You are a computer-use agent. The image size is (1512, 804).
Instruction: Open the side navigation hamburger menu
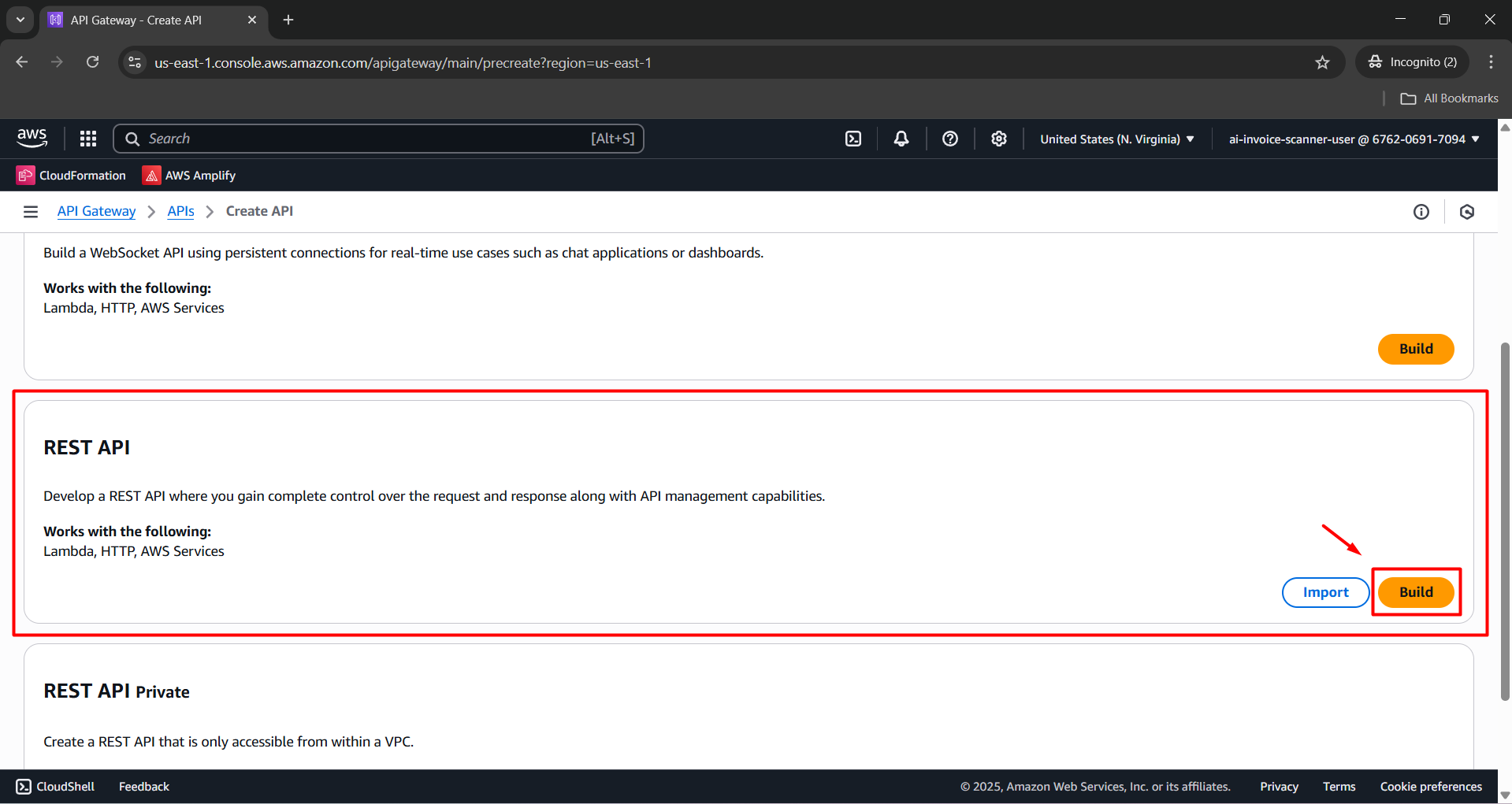[31, 211]
